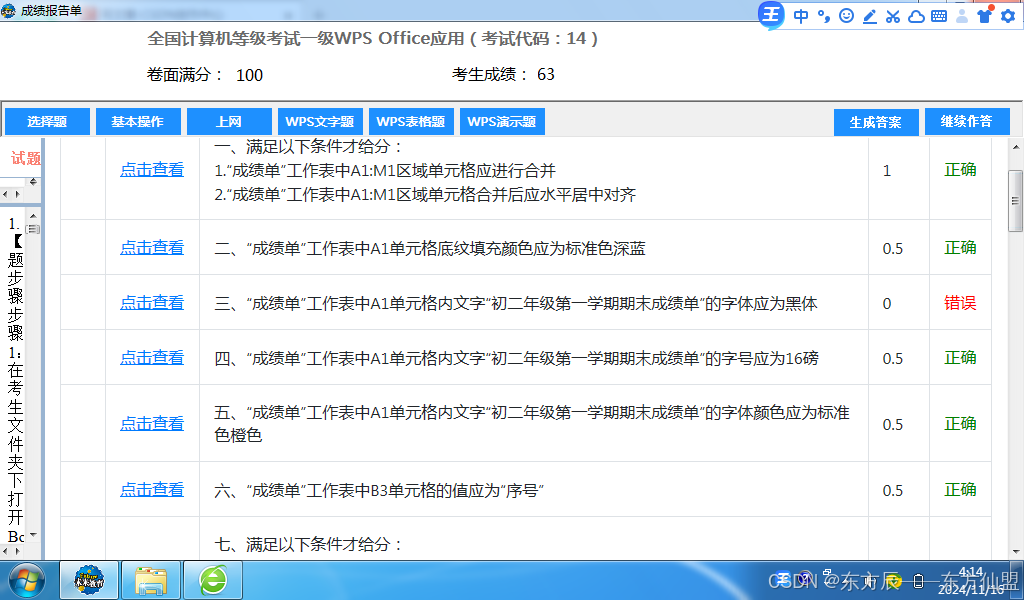Image resolution: width=1024 pixels, height=600 pixels.
Task: Click the 卷面满分 100 value
Action: click(x=249, y=75)
